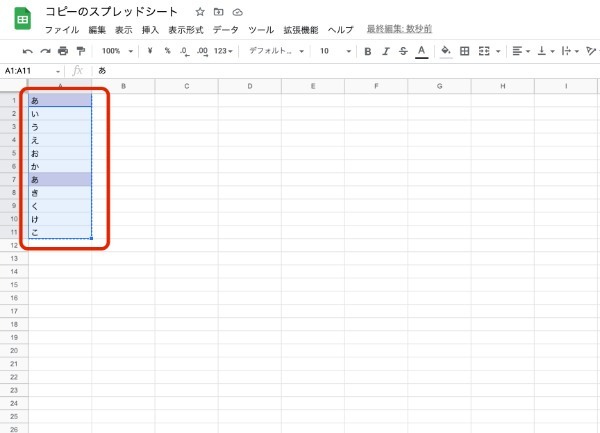The height and width of the screenshot is (433, 600).
Task: Select cell A7 containing あ
Action: point(60,179)
